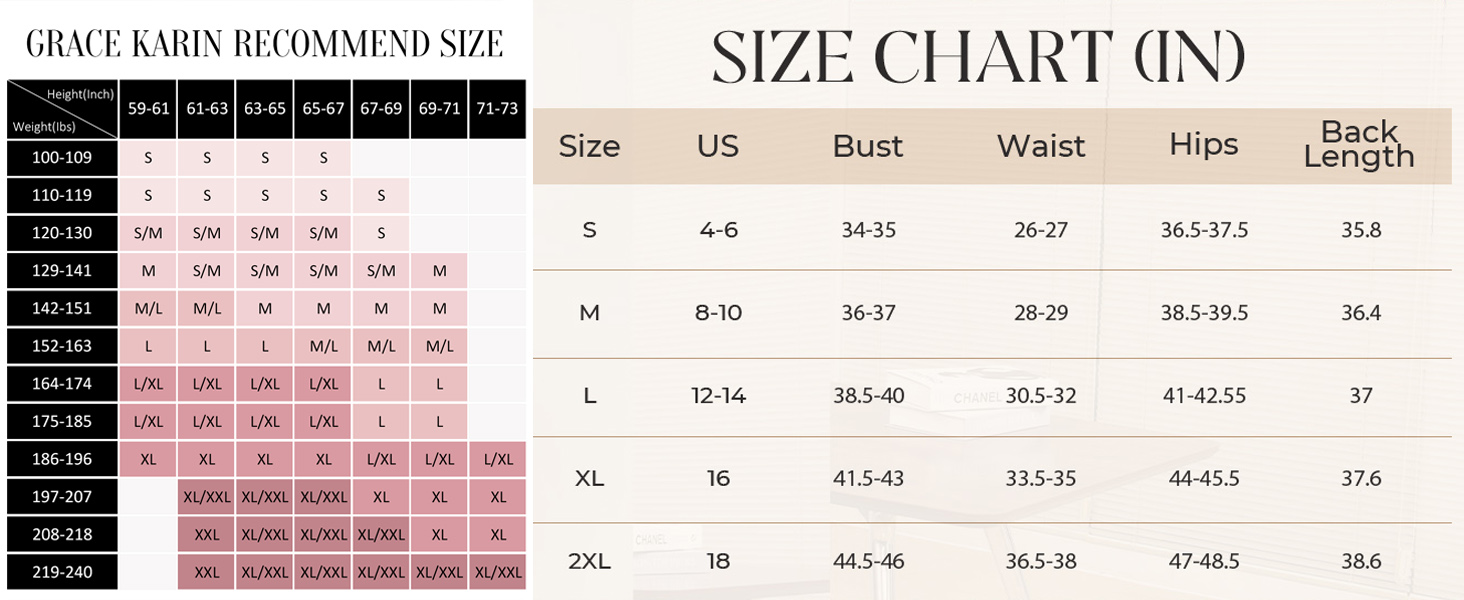This screenshot has height=600, width=1464.
Task: Select the 59-61 height column header
Action: click(x=149, y=108)
